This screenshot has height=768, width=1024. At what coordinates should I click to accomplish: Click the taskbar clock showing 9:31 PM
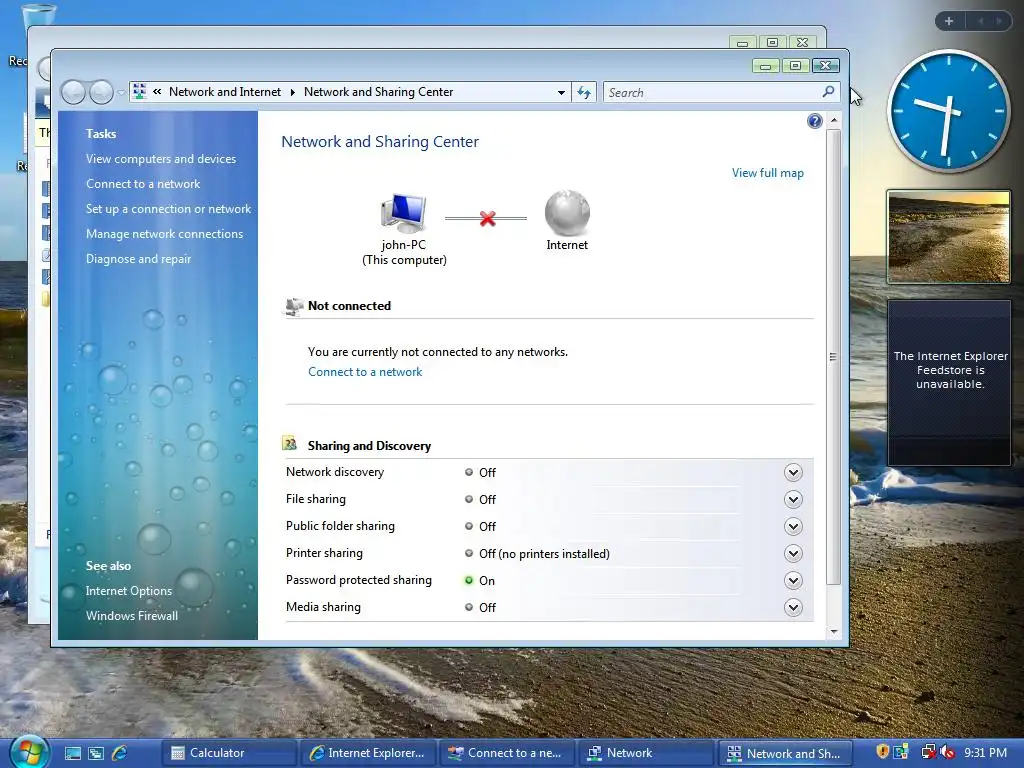[985, 753]
